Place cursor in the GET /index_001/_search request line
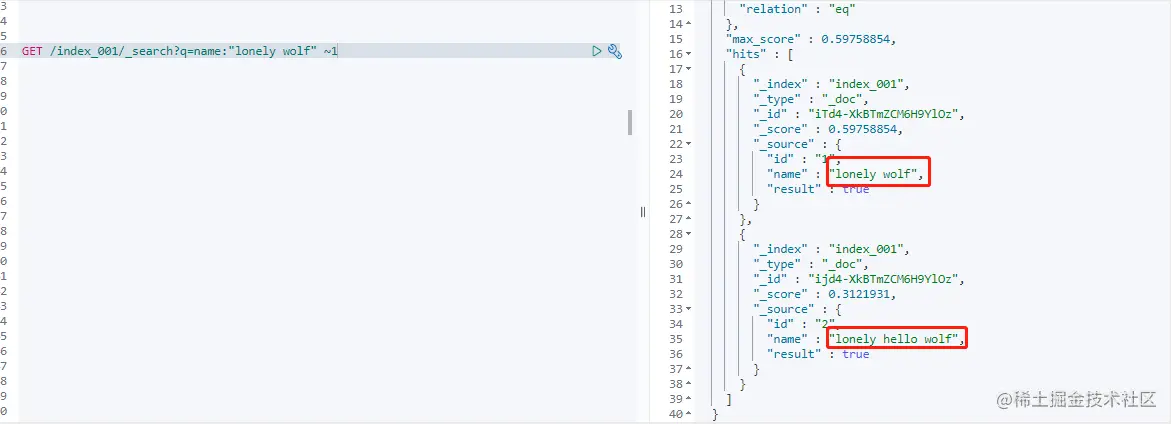Viewport: 1171px width, 424px height. pos(179,52)
